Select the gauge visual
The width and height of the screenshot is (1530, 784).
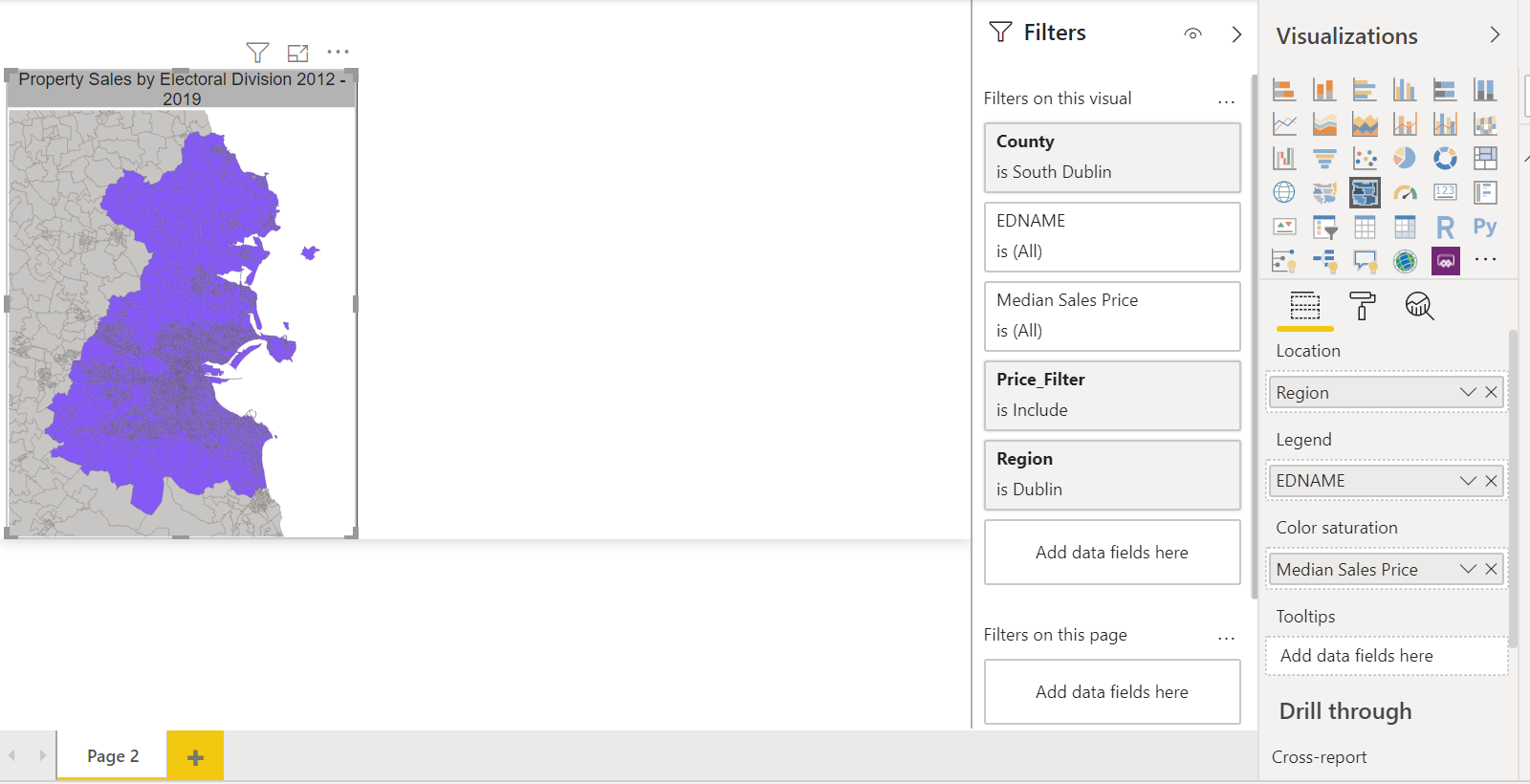1405,192
